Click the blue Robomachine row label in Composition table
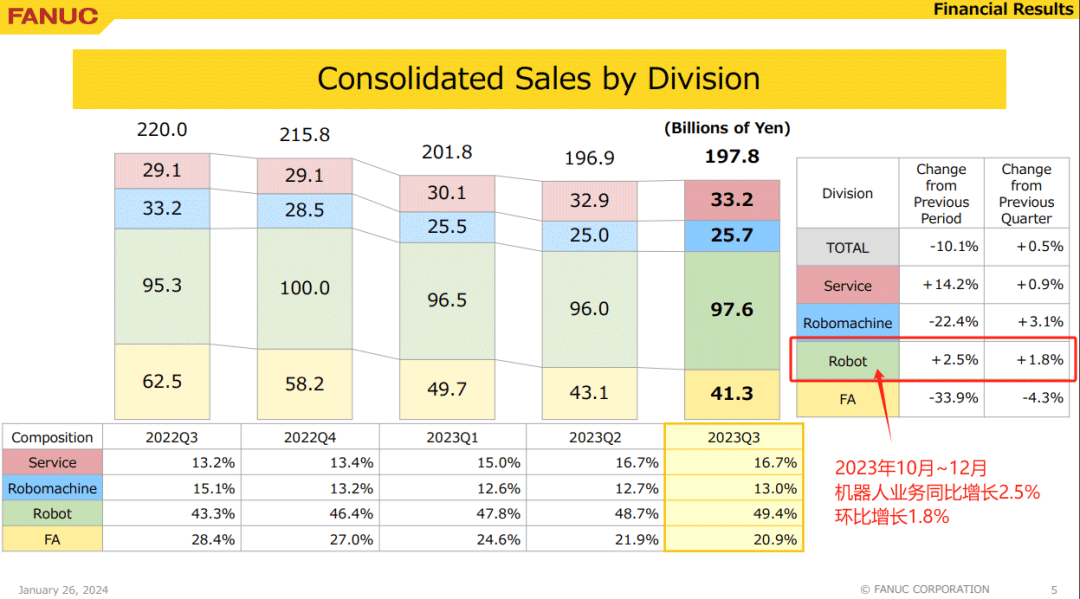This screenshot has width=1080, height=599. point(52,488)
